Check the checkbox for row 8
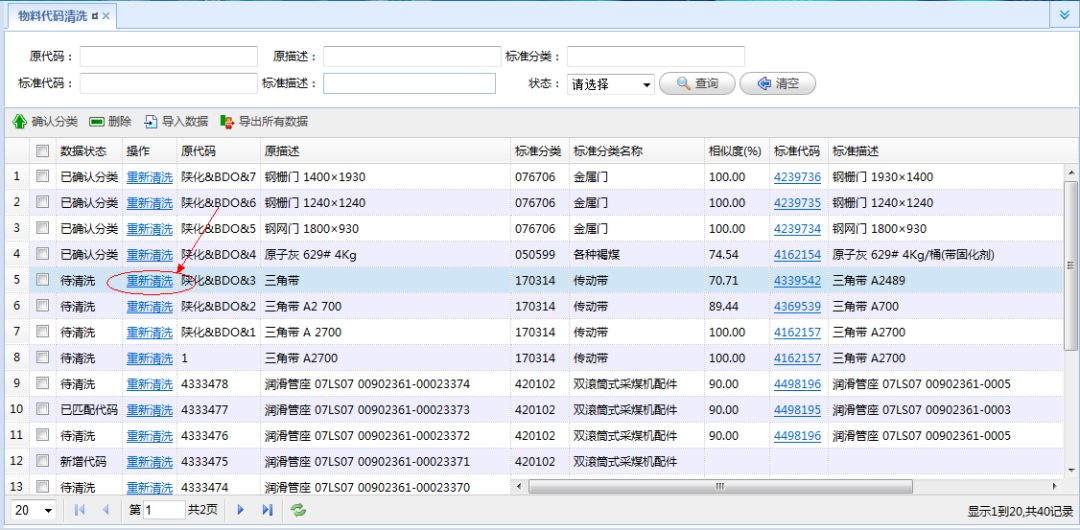The width and height of the screenshot is (1080, 530). point(43,357)
